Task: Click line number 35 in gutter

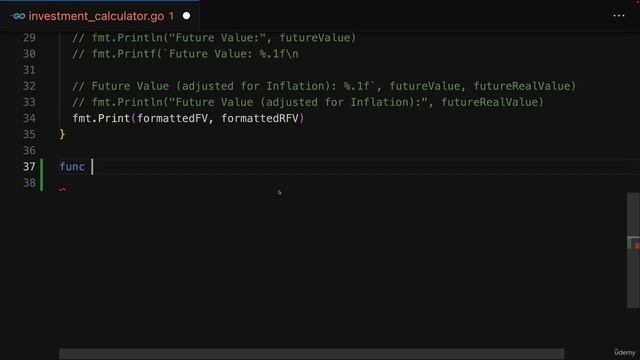Action: (x=29, y=134)
